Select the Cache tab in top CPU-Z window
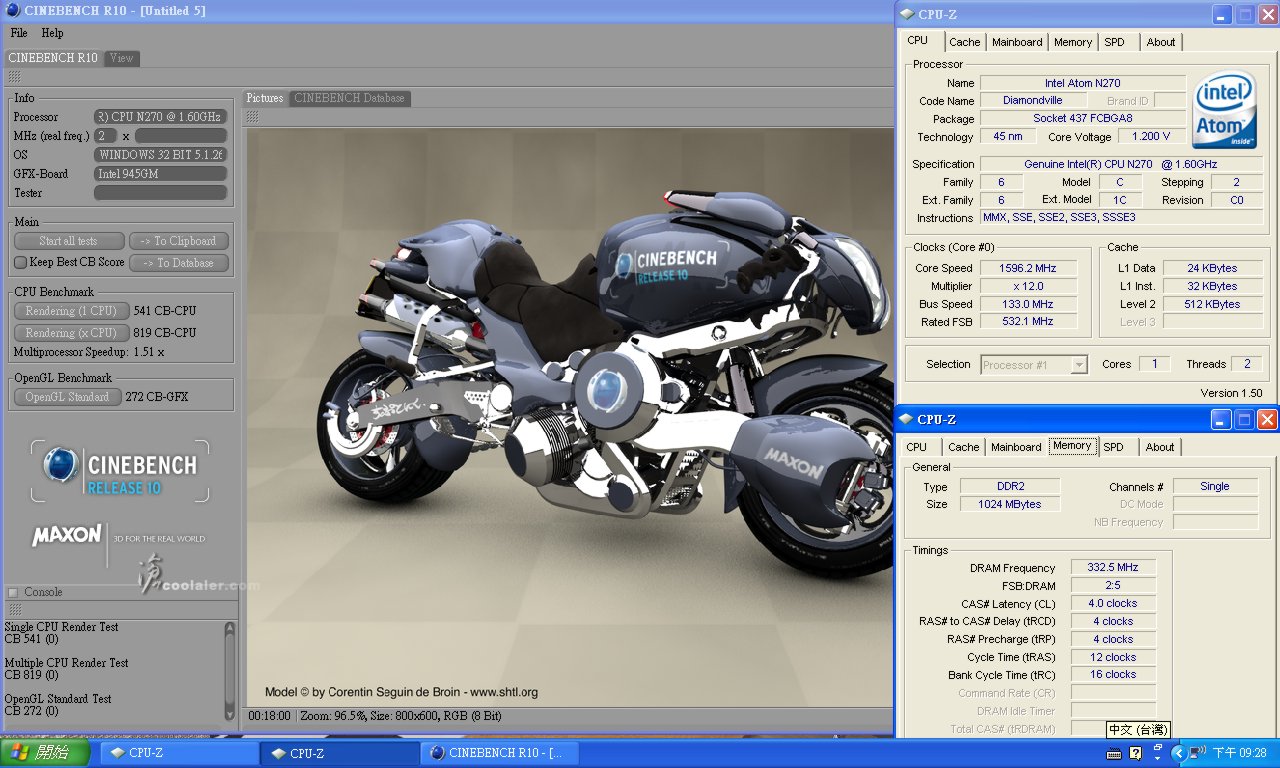The height and width of the screenshot is (768, 1280). 965,42
